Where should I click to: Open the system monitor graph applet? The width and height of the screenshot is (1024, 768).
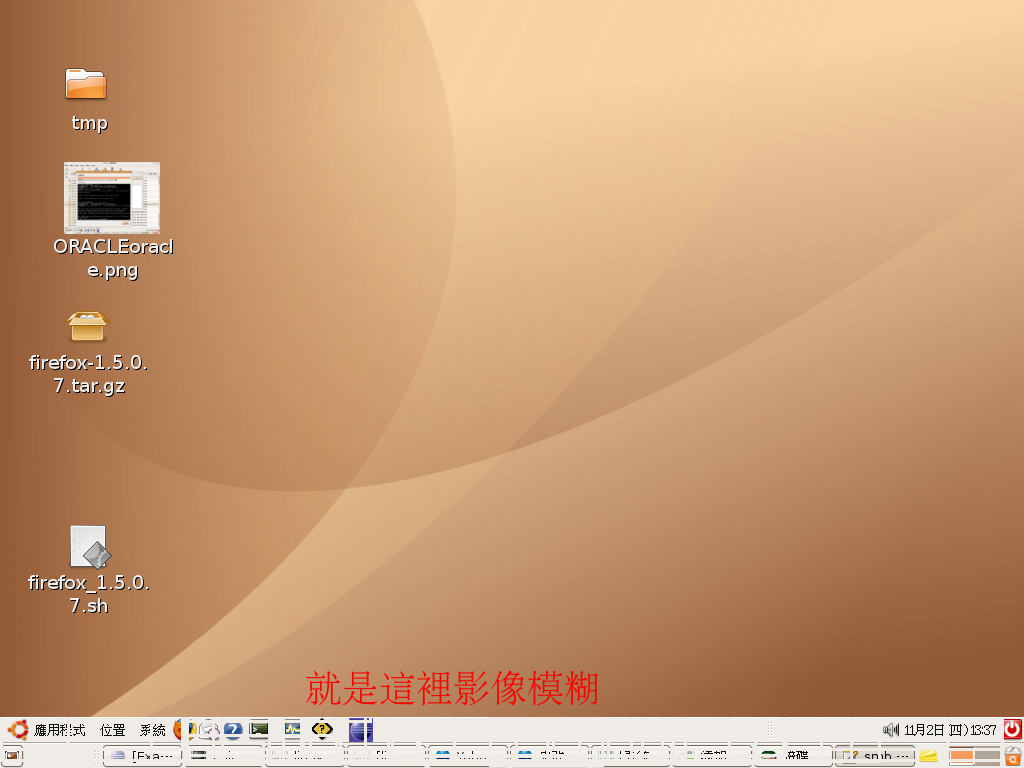tap(292, 729)
